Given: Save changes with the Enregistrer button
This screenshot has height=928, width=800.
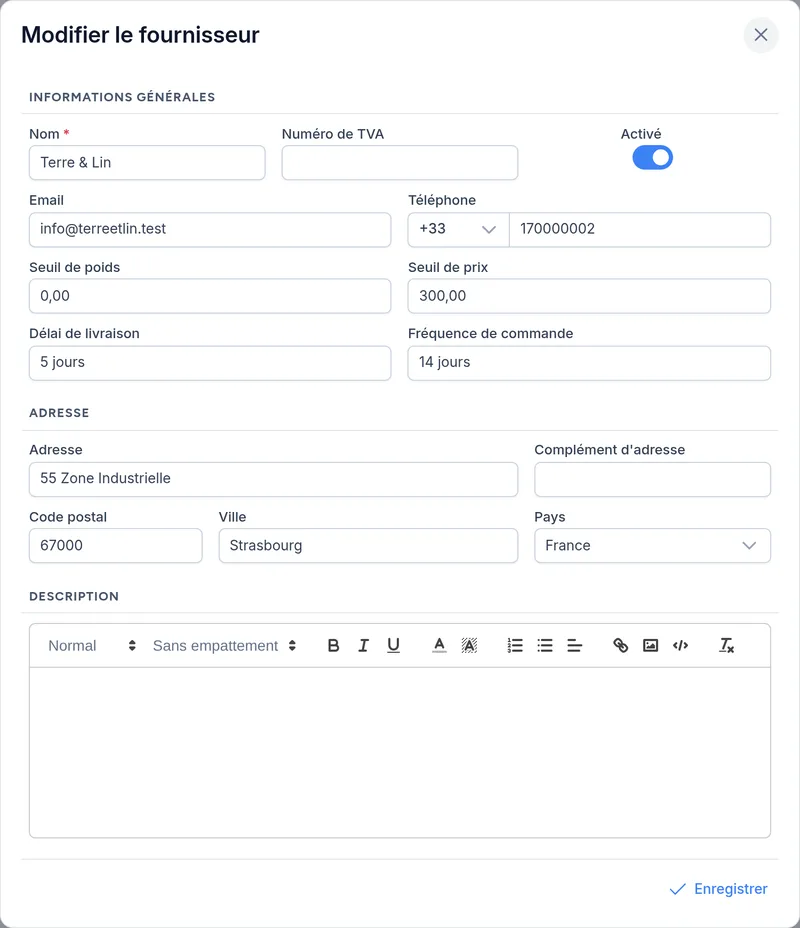Looking at the screenshot, I should 718,889.
